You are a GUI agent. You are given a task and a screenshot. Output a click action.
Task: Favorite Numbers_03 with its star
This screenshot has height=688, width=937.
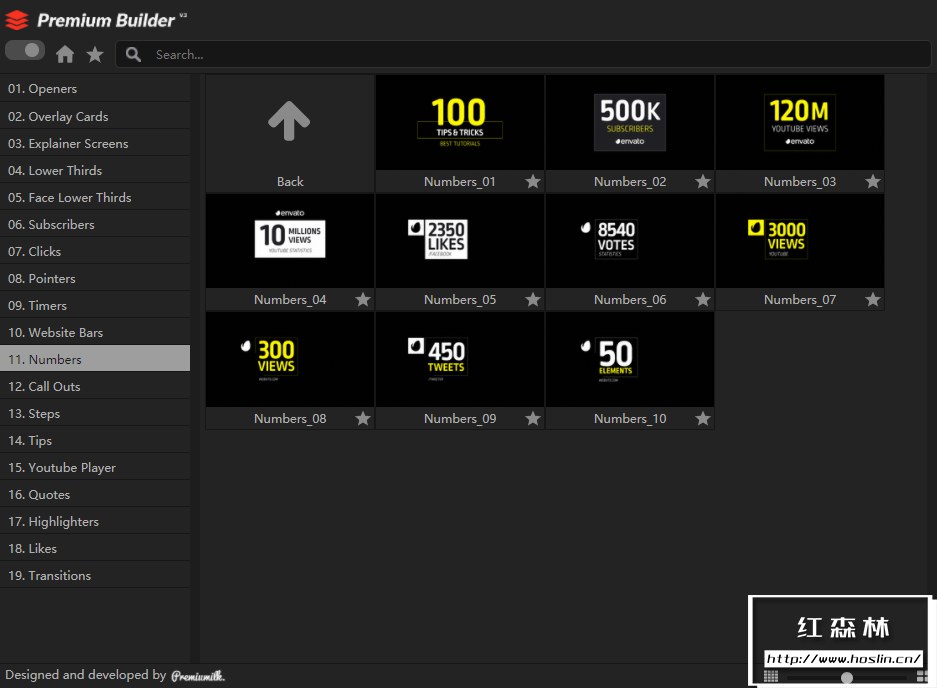[x=872, y=182]
